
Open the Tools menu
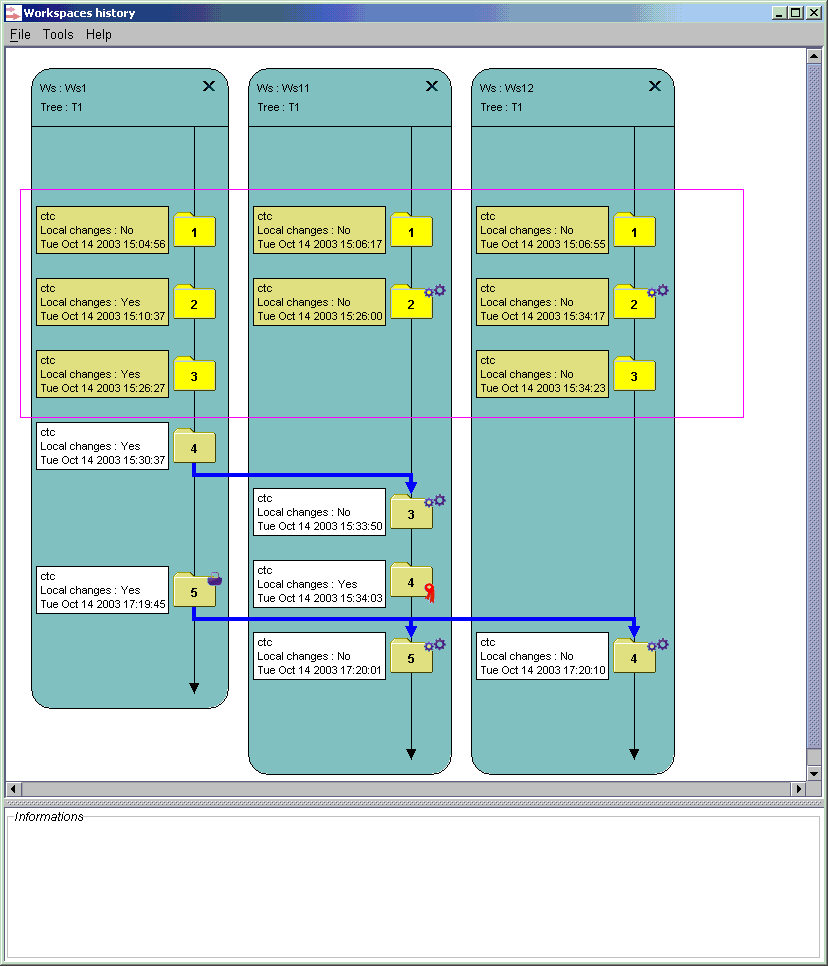coord(58,34)
